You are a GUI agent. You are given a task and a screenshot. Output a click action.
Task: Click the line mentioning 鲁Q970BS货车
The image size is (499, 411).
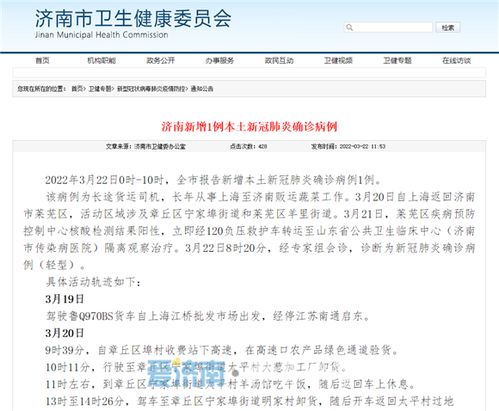pyautogui.click(x=207, y=316)
